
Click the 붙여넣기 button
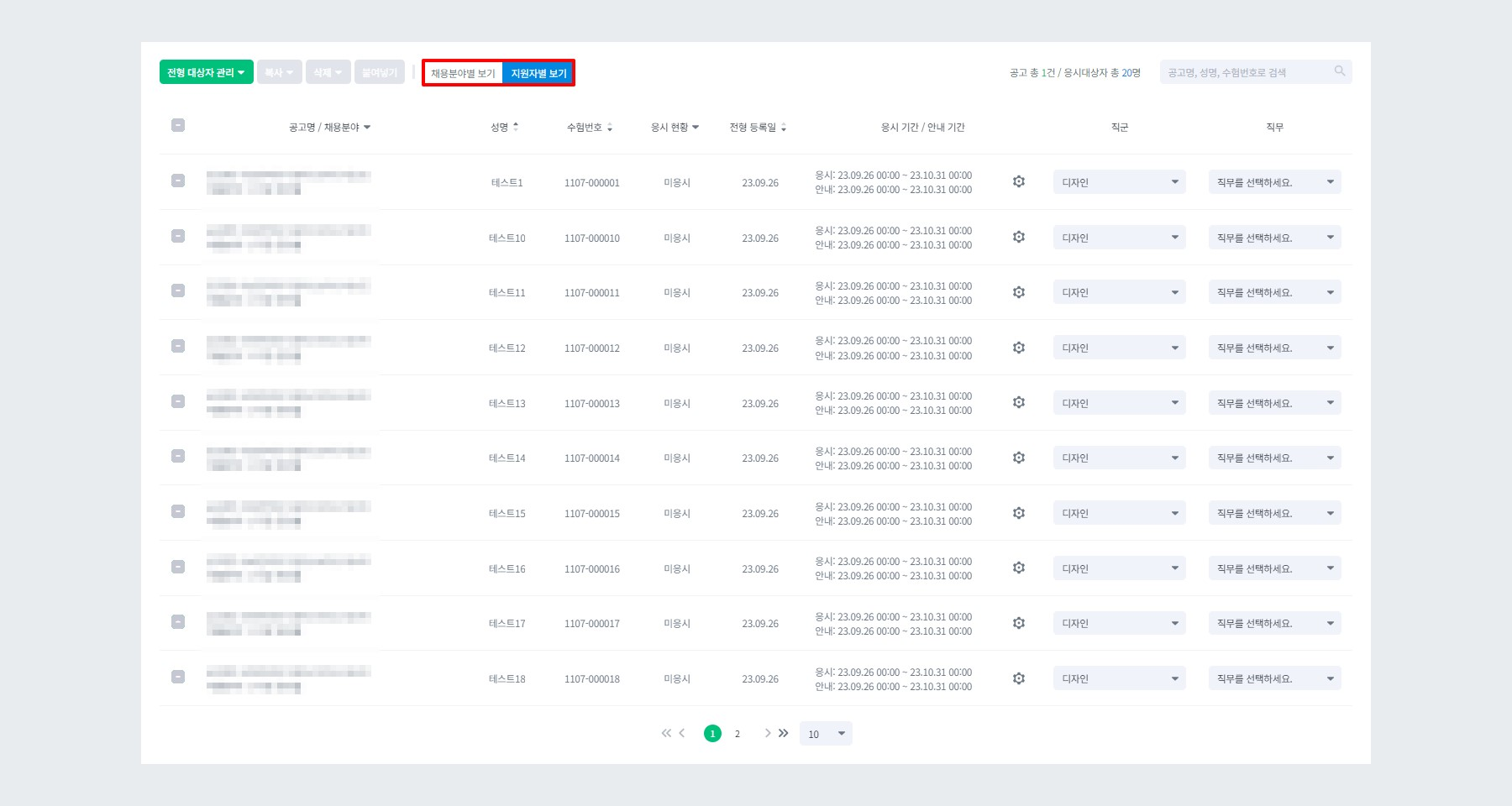coord(380,72)
